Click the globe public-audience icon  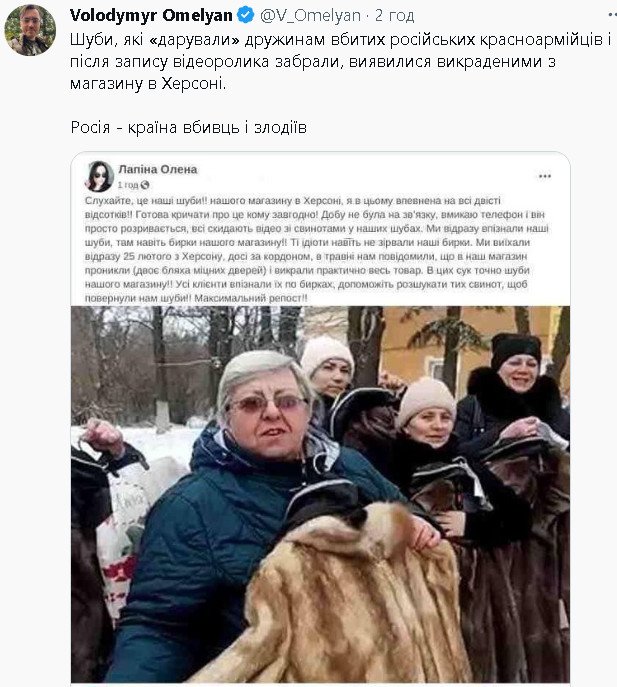pos(145,185)
